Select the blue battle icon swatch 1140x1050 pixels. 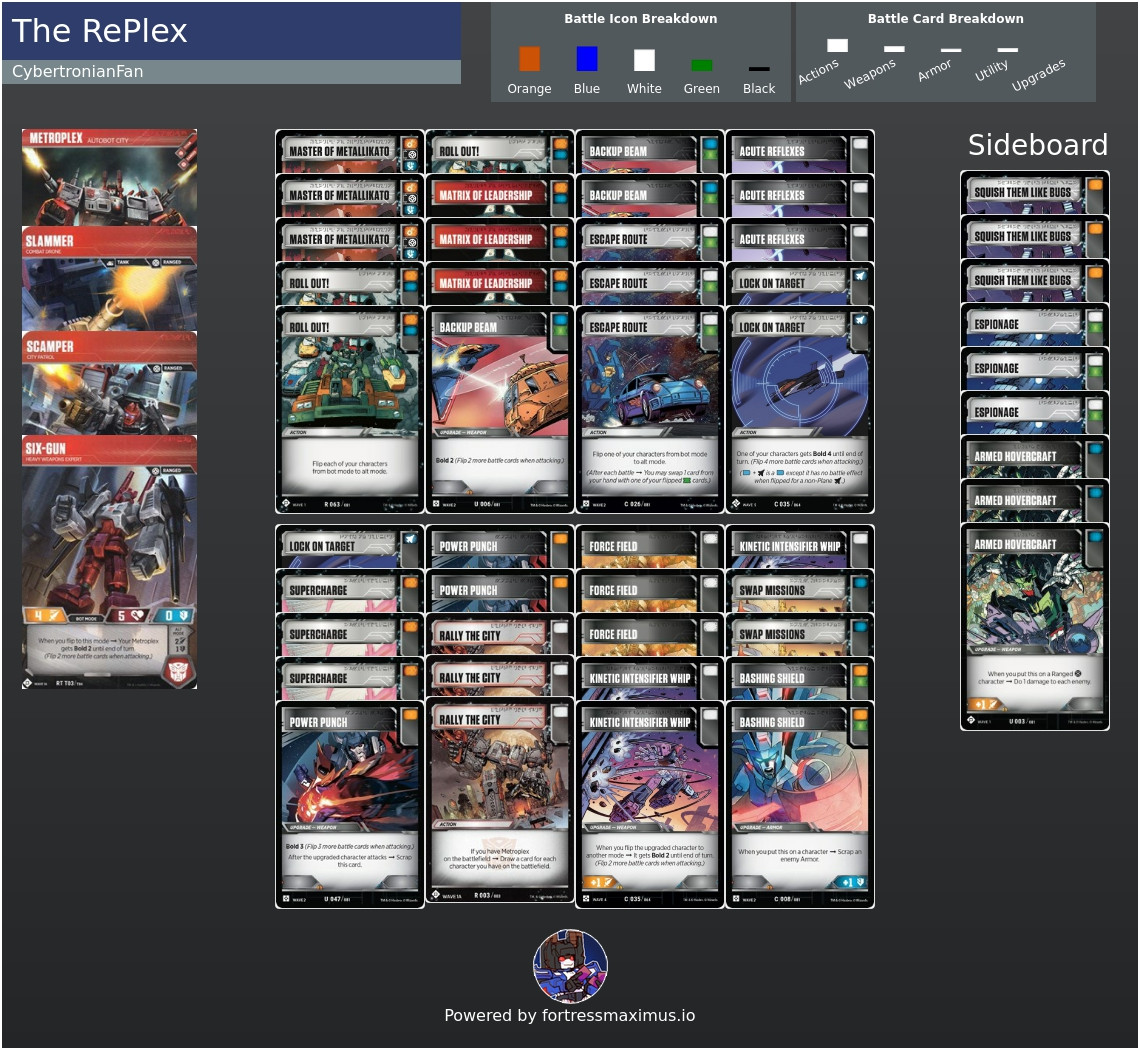point(587,59)
